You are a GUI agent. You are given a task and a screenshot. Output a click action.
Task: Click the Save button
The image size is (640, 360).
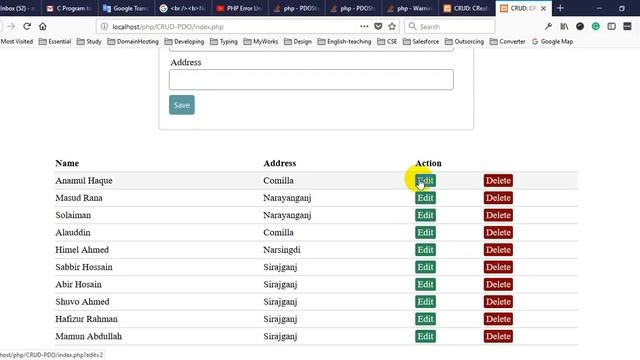[x=182, y=105]
